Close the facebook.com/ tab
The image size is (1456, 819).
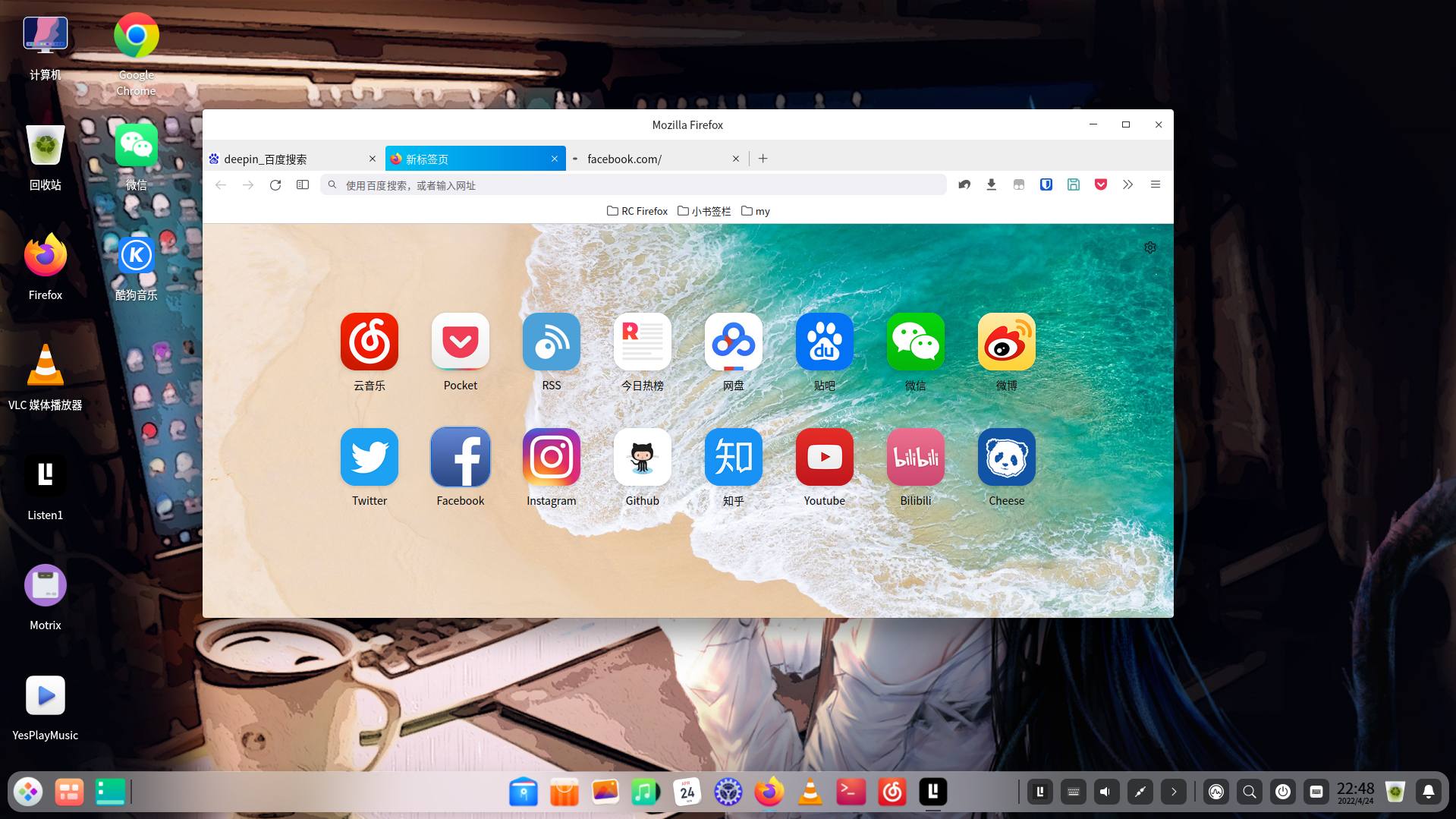[736, 159]
